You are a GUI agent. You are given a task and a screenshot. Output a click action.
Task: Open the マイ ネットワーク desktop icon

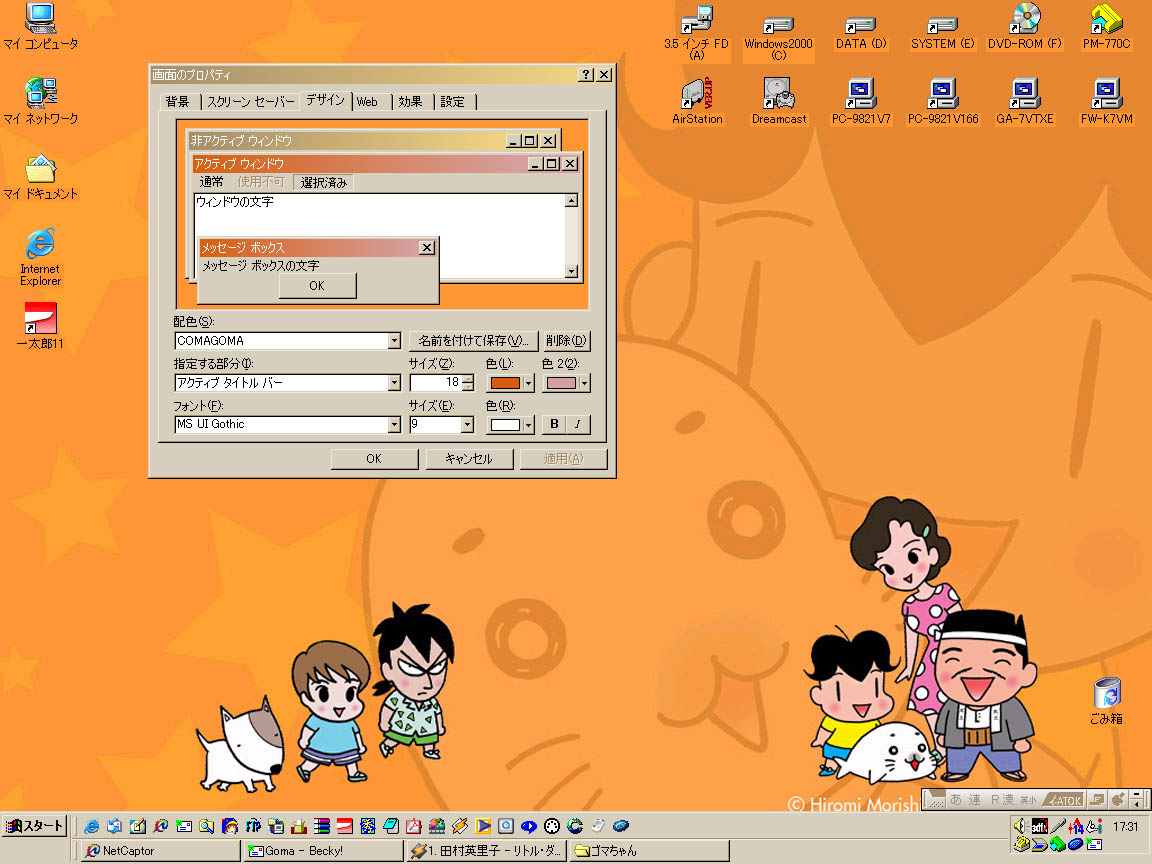(x=40, y=101)
